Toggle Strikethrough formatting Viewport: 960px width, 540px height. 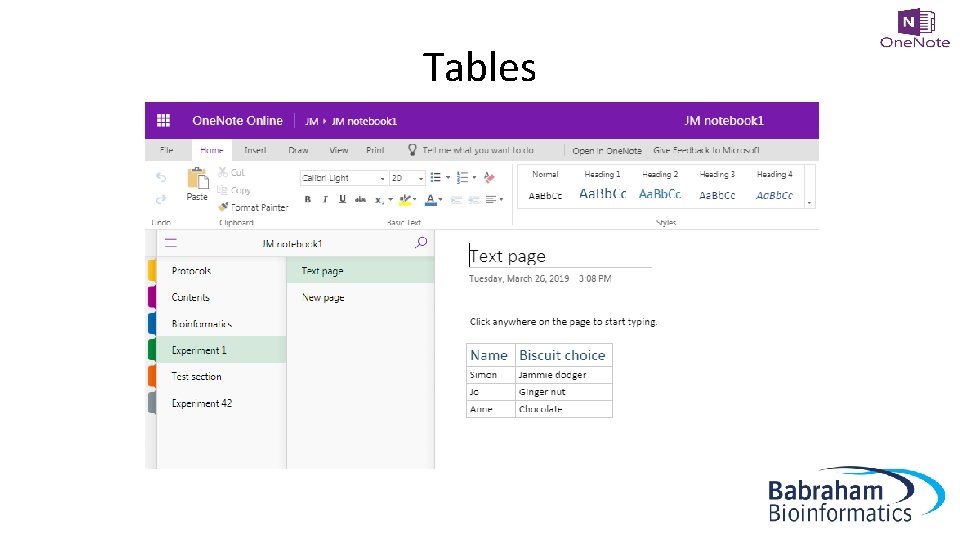click(361, 199)
